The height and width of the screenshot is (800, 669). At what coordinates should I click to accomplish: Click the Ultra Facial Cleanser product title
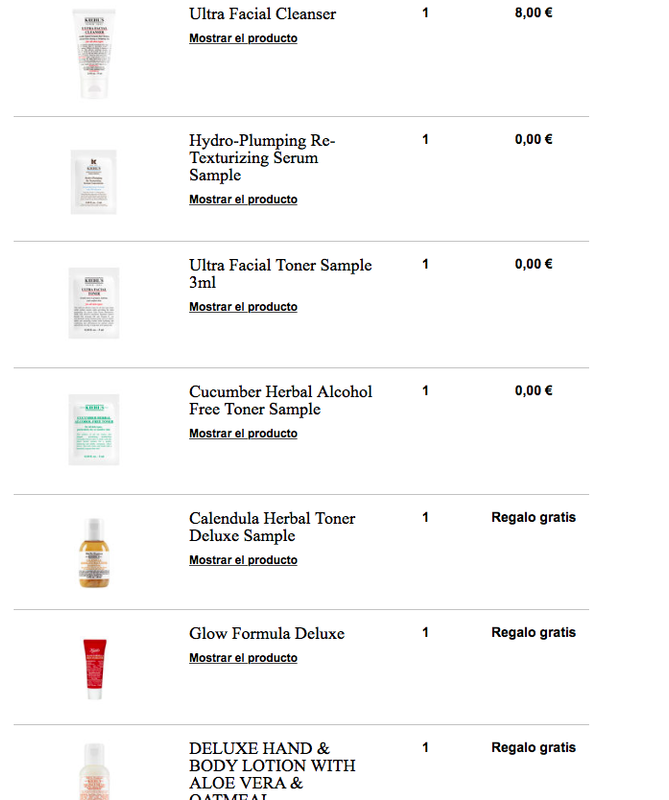pos(262,14)
